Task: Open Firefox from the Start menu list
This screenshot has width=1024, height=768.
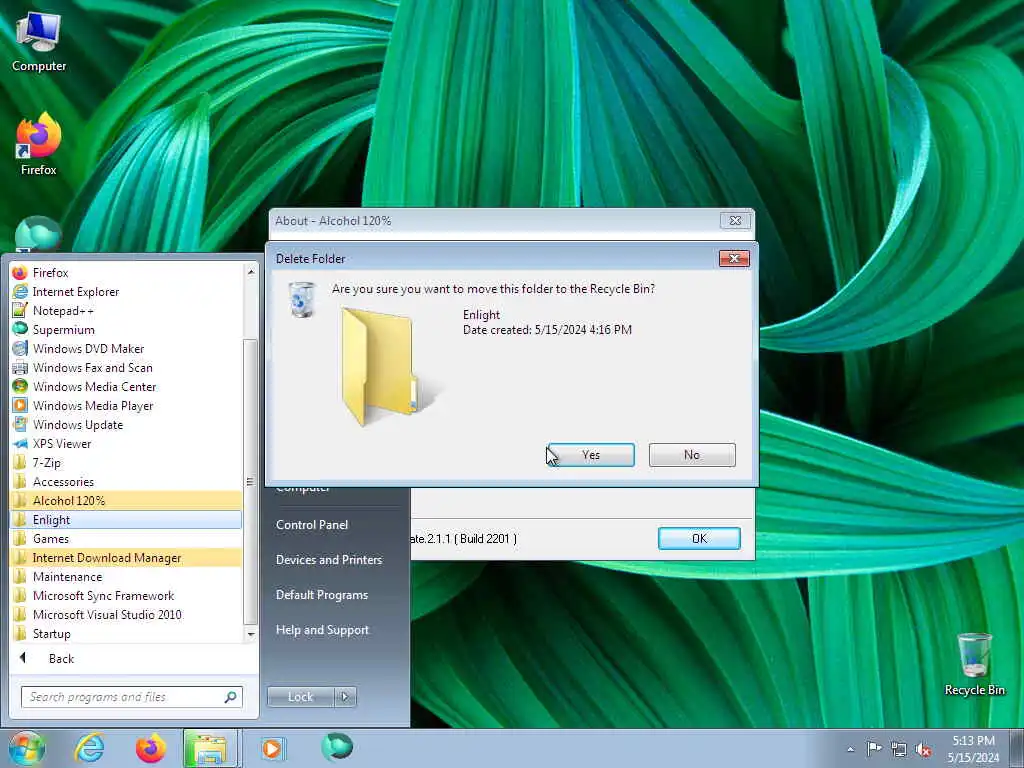Action: tap(127, 273)
